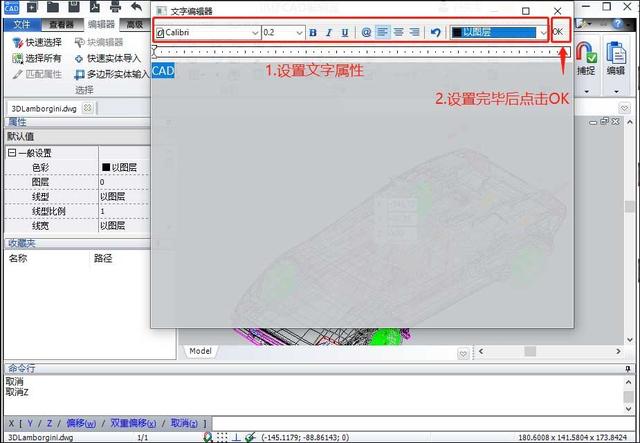
Task: Click the black color swatch in editor toolbar
Action: tap(457, 32)
